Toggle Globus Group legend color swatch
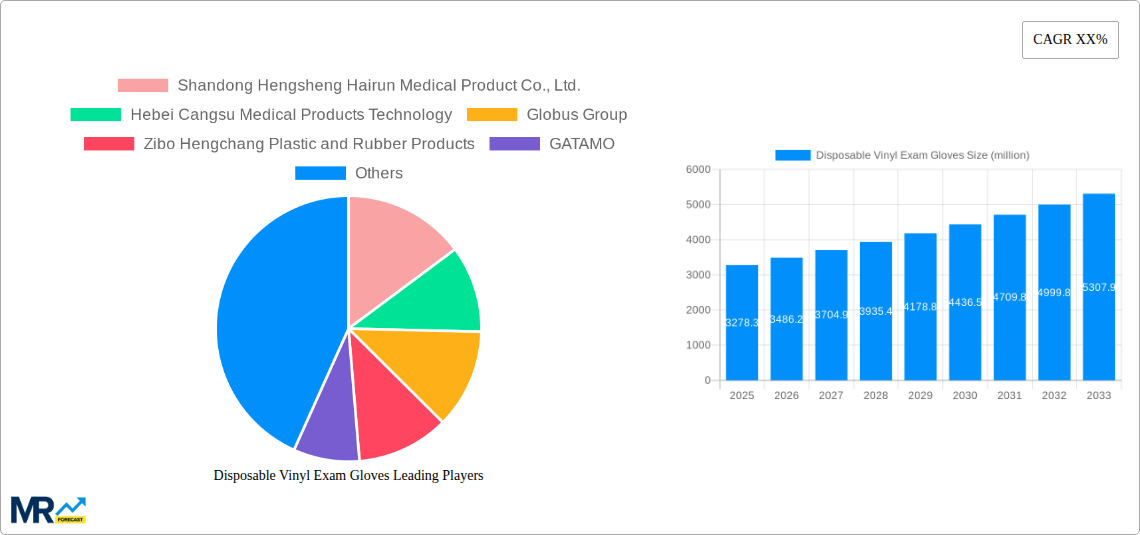This screenshot has height=535, width=1140. click(492, 115)
